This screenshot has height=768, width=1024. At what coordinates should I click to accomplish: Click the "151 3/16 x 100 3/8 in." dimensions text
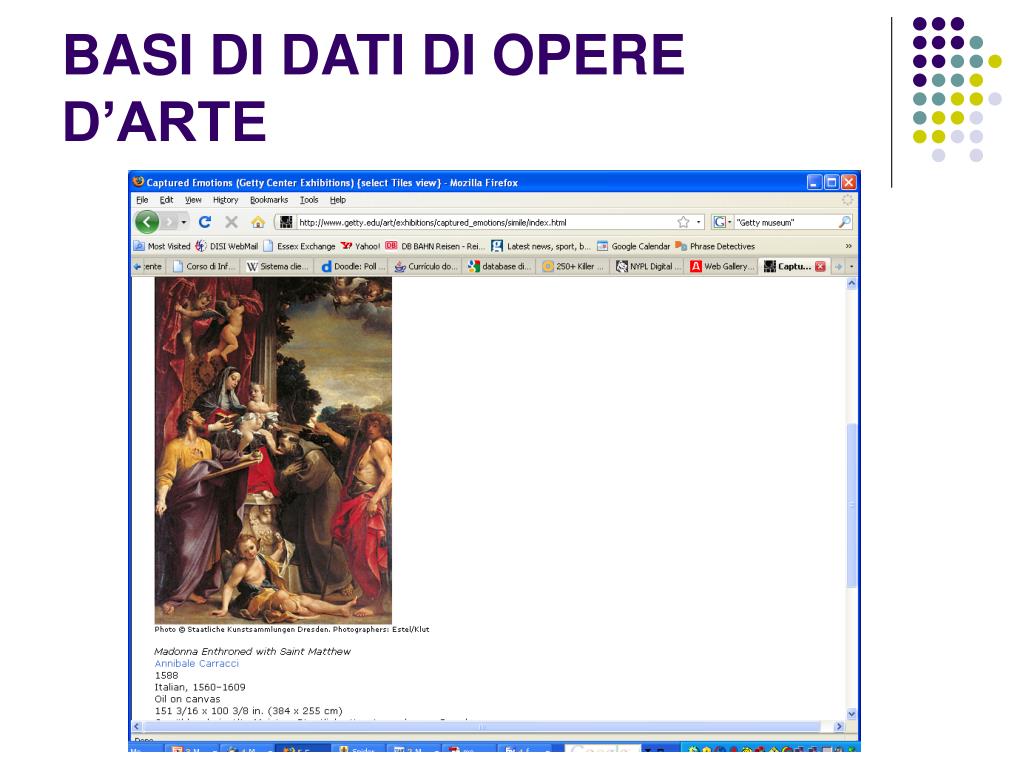click(x=248, y=711)
